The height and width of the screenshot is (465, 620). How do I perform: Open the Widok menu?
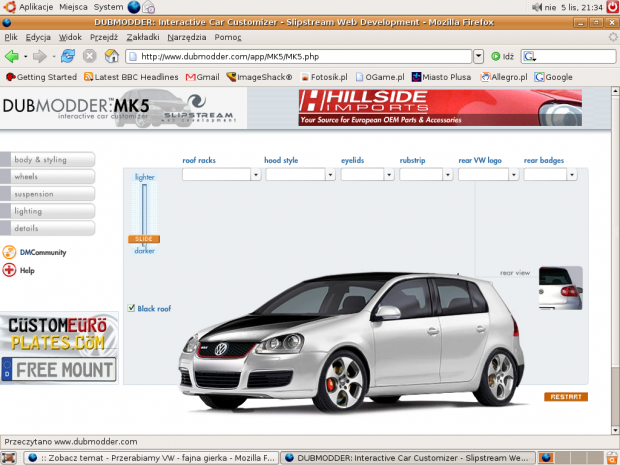tap(70, 37)
